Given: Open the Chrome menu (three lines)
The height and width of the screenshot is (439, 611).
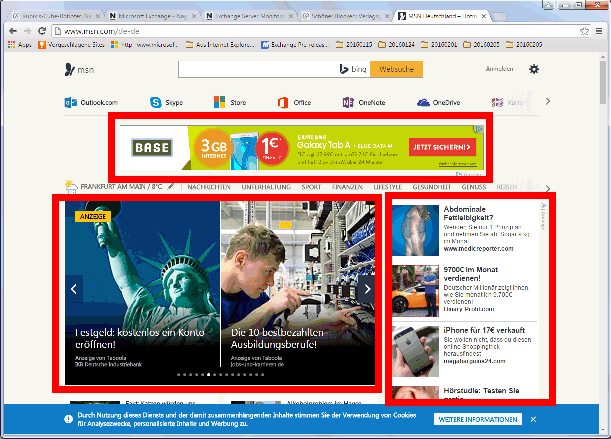Looking at the screenshot, I should click(x=599, y=31).
